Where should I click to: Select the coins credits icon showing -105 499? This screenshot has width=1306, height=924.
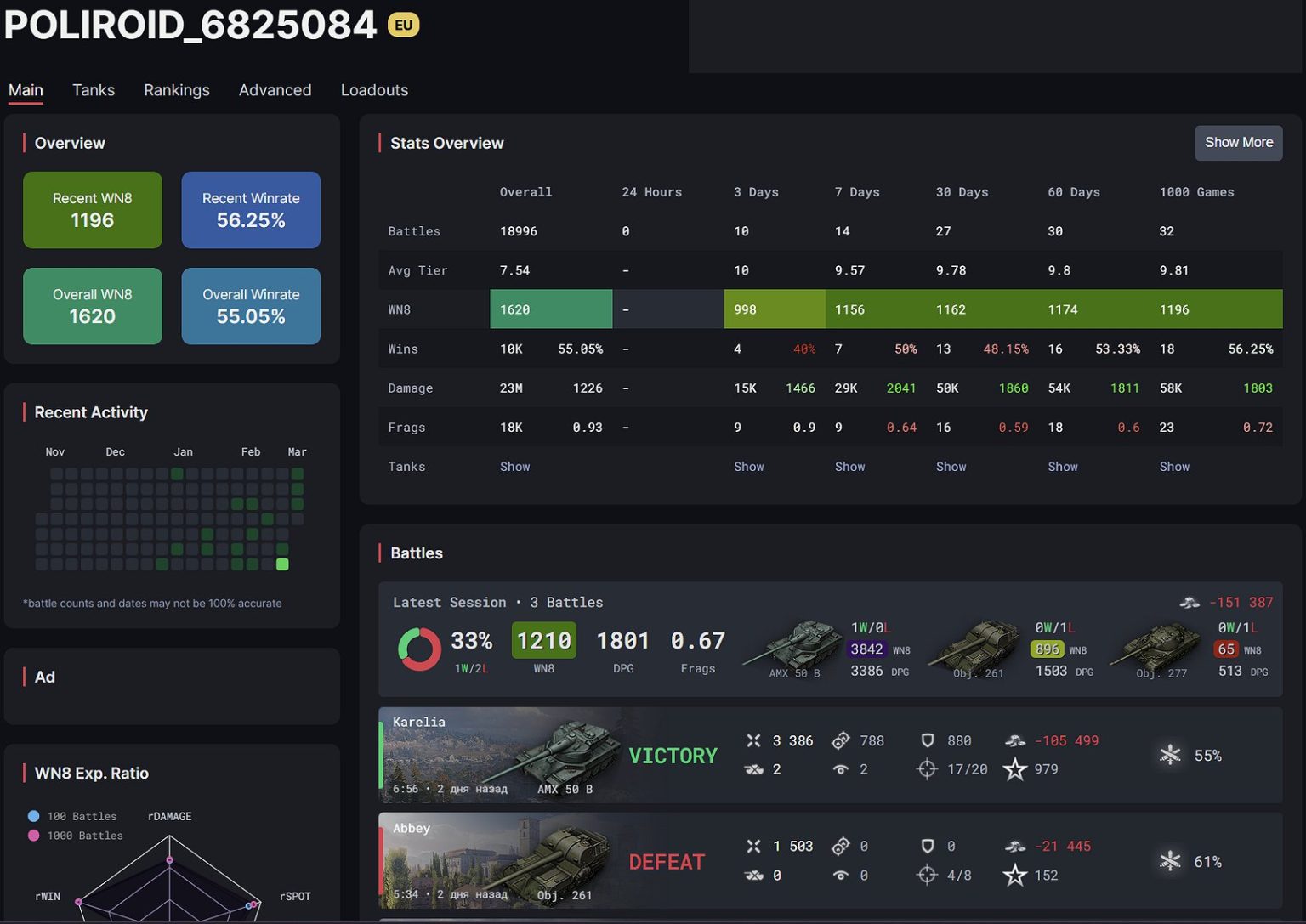click(x=1016, y=740)
